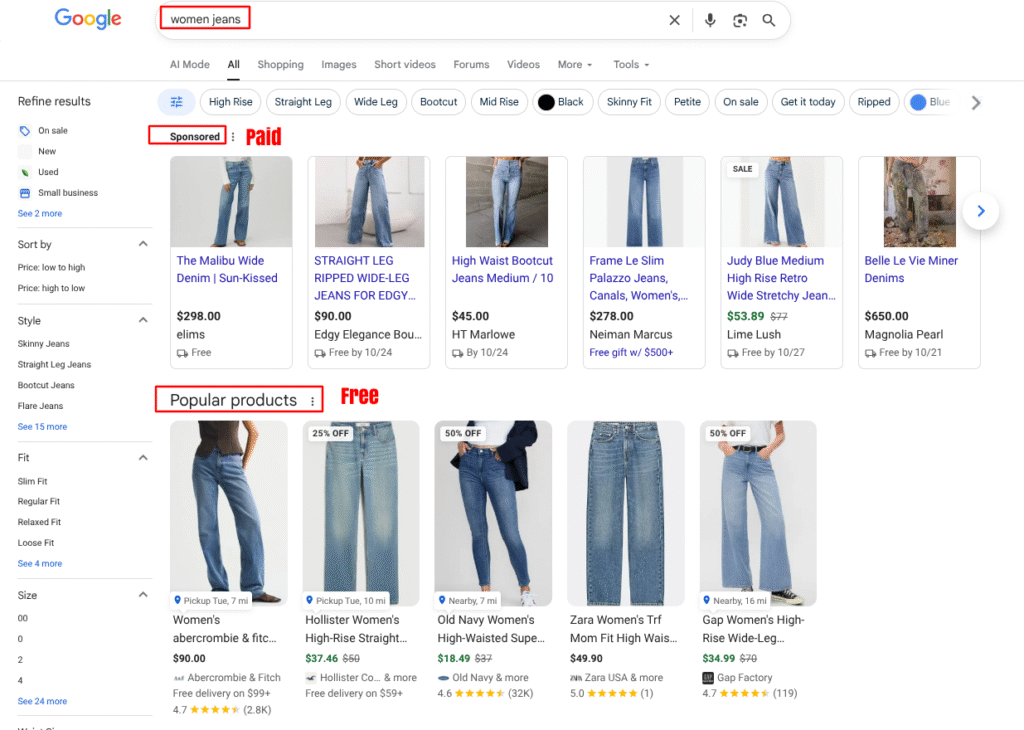Select the Blue color filter chip
The image size is (1024, 730).
(934, 102)
